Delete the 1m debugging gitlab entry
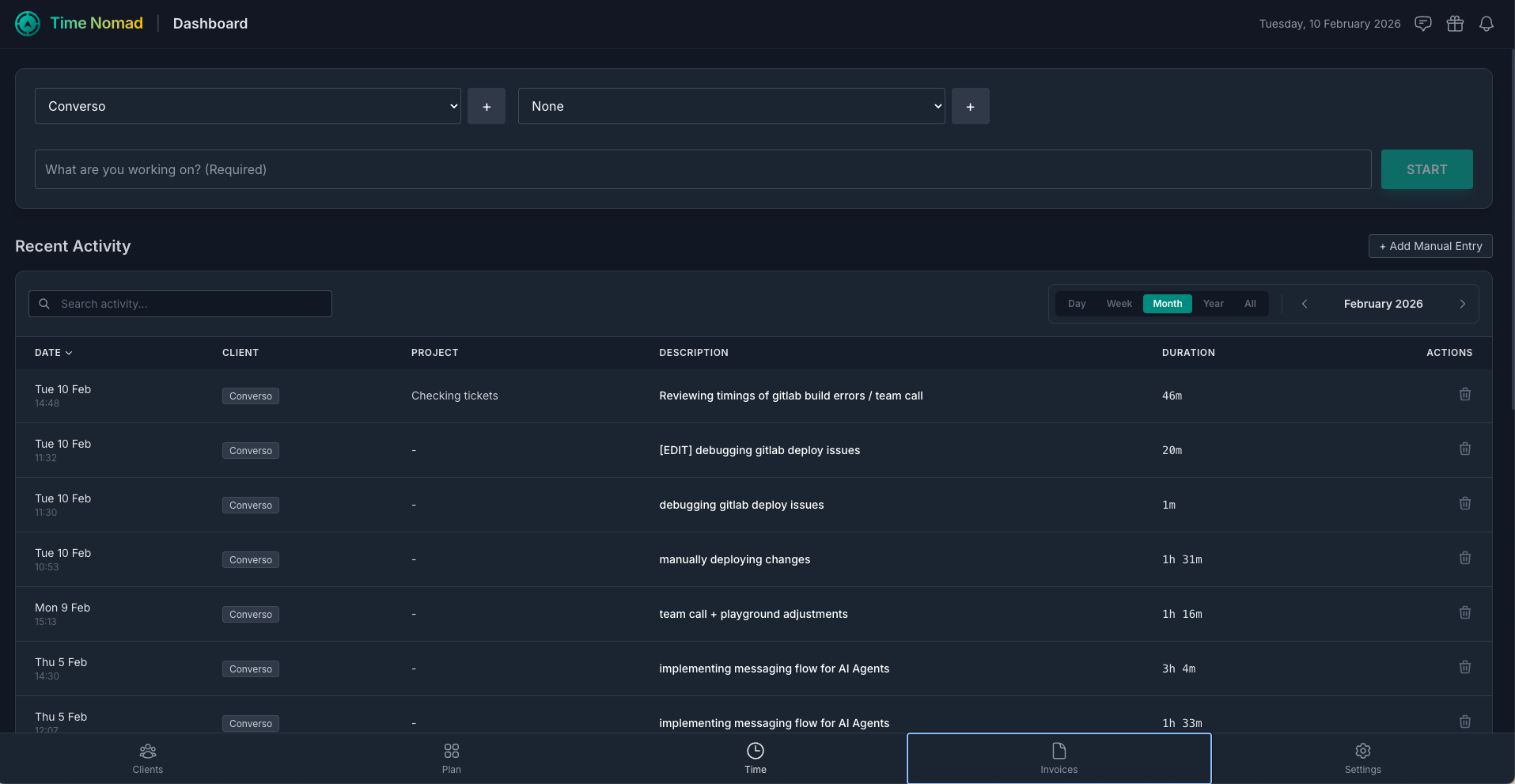The width and height of the screenshot is (1515, 784). pyautogui.click(x=1465, y=503)
